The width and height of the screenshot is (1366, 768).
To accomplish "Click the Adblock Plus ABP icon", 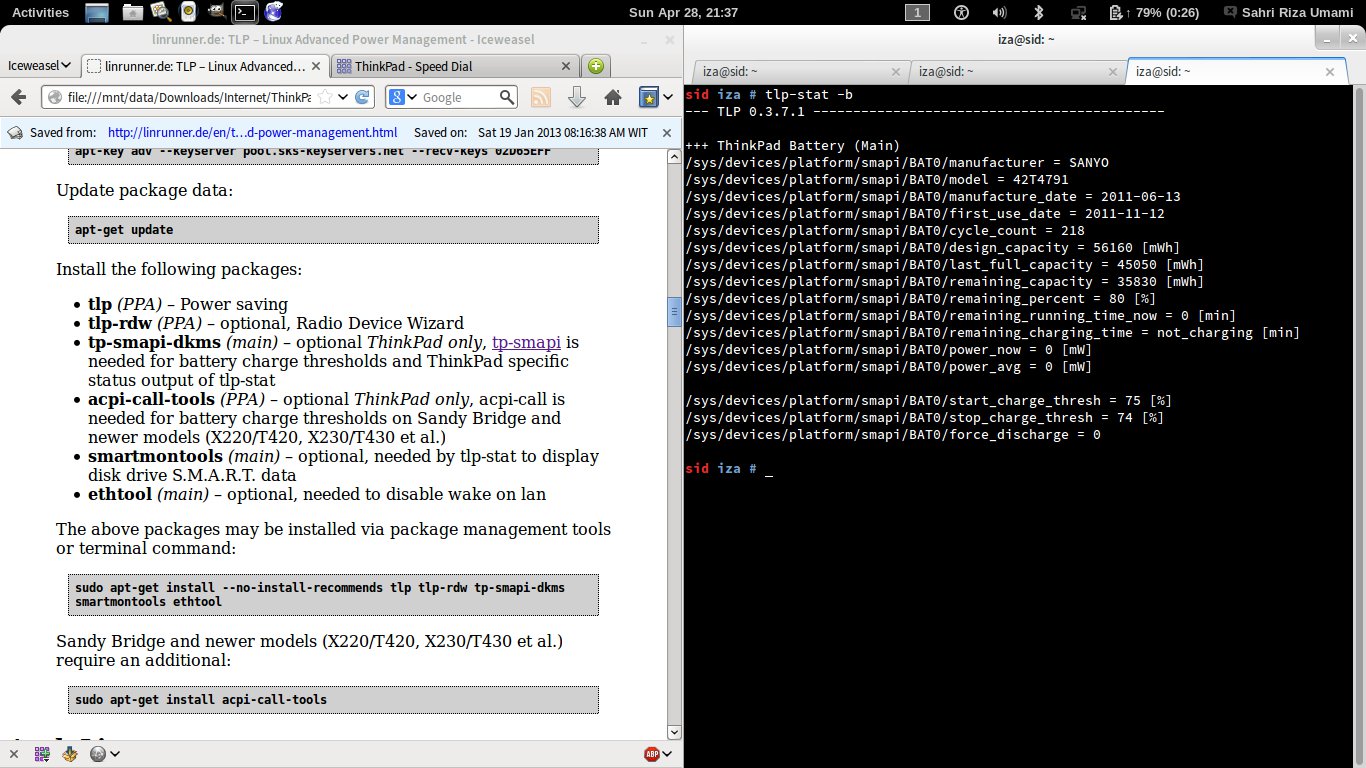I will click(652, 754).
